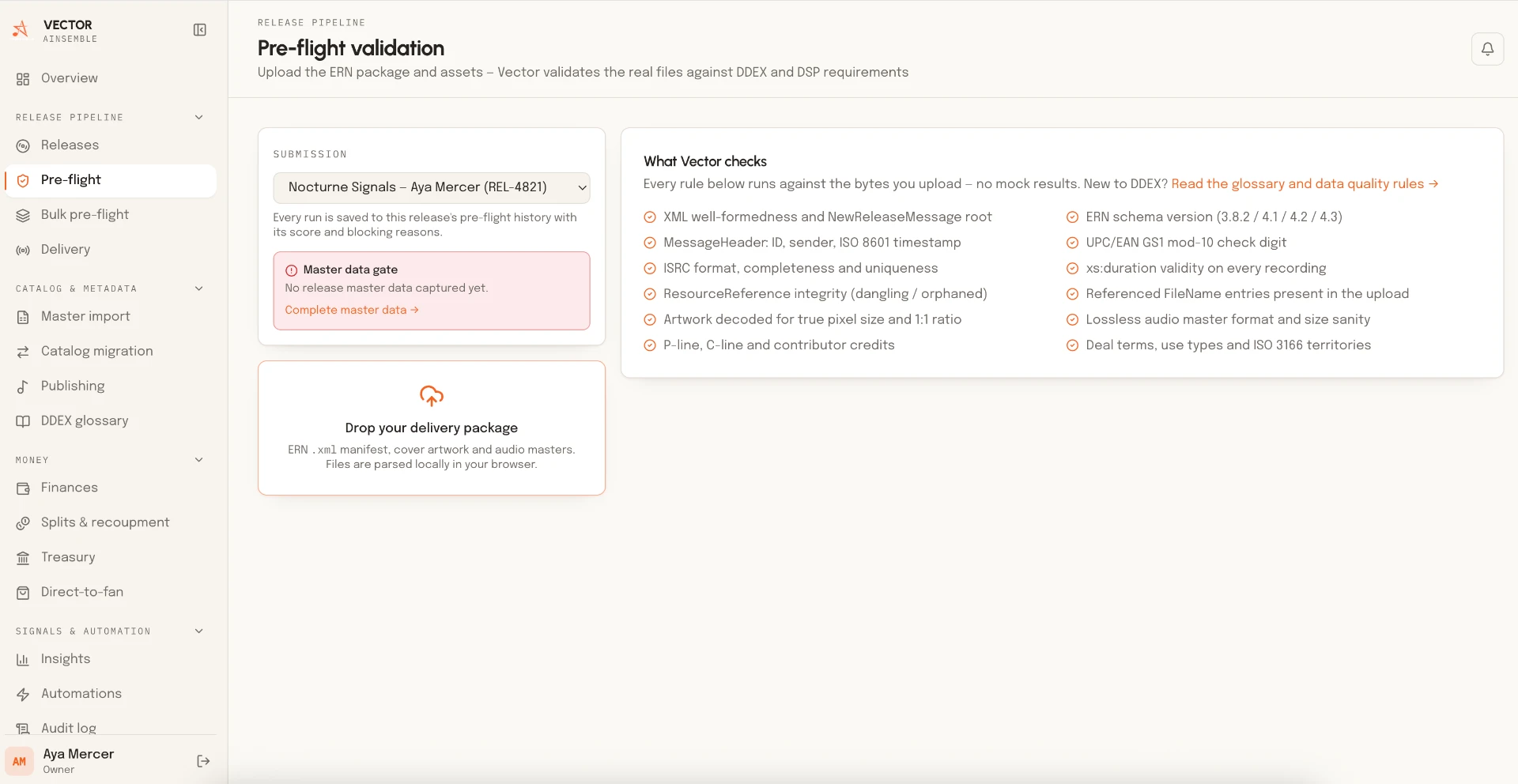Viewport: 1518px width, 784px height.
Task: Collapse the sidebar panel toggle icon
Action: pyautogui.click(x=200, y=30)
